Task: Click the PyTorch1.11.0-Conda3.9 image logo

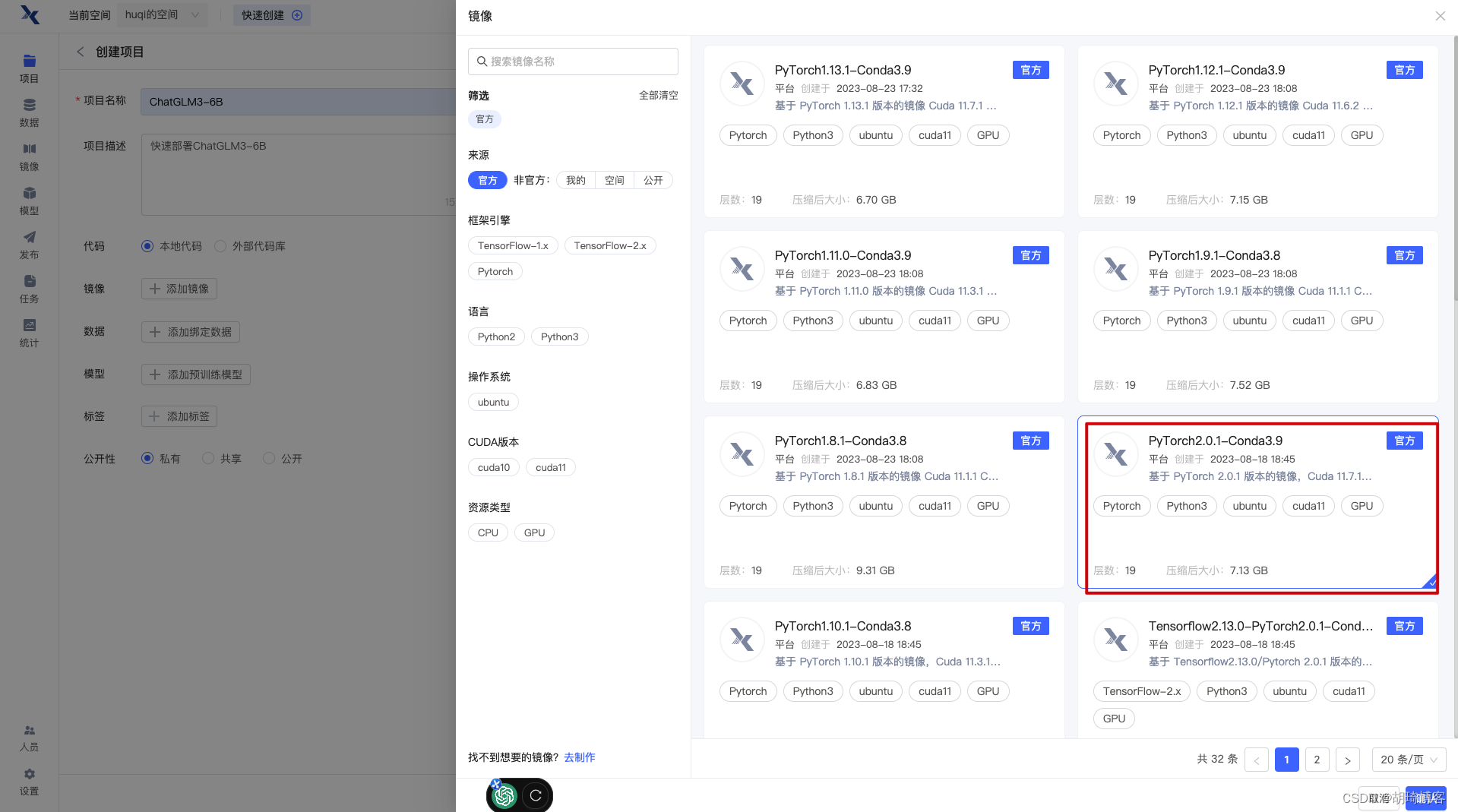Action: pyautogui.click(x=742, y=269)
